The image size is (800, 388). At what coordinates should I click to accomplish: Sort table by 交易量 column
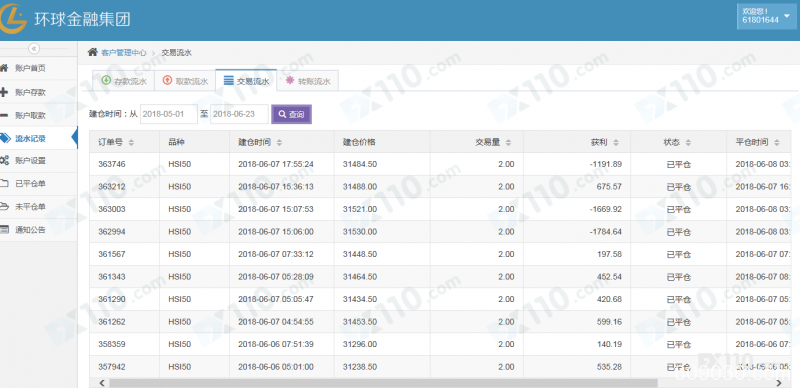click(x=508, y=142)
